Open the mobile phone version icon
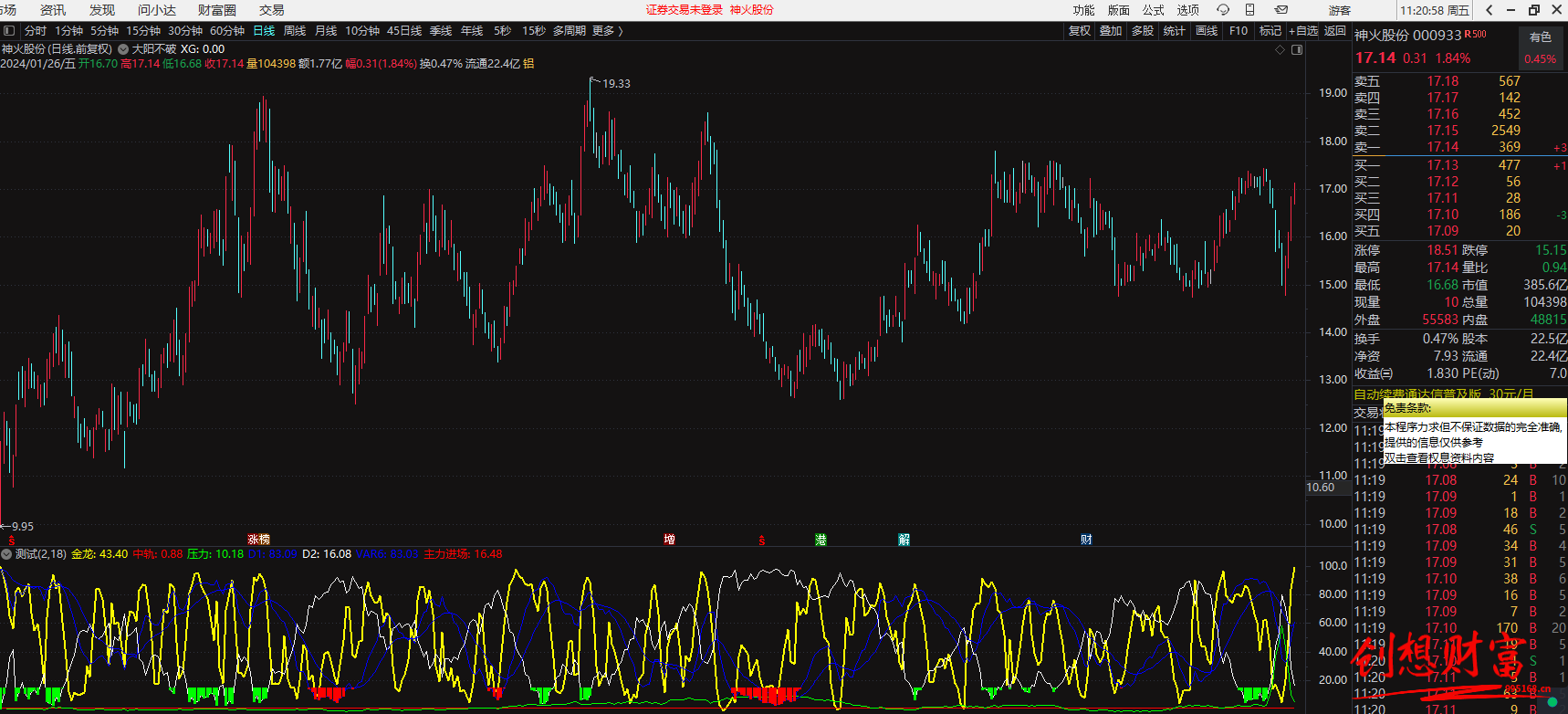Screen dimensions: 1568x714 [x=1249, y=10]
